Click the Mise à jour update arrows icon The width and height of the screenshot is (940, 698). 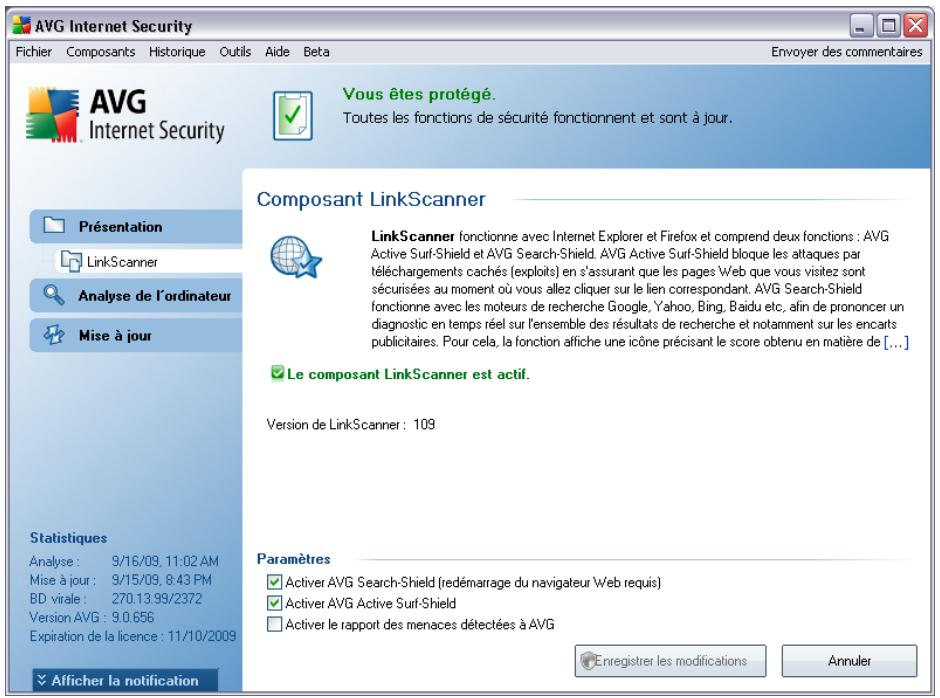(x=54, y=335)
